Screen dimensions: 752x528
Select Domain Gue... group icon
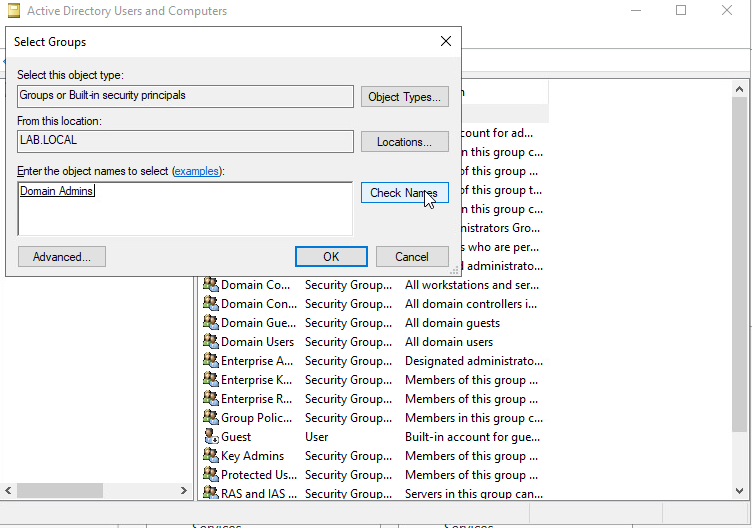pyautogui.click(x=211, y=322)
